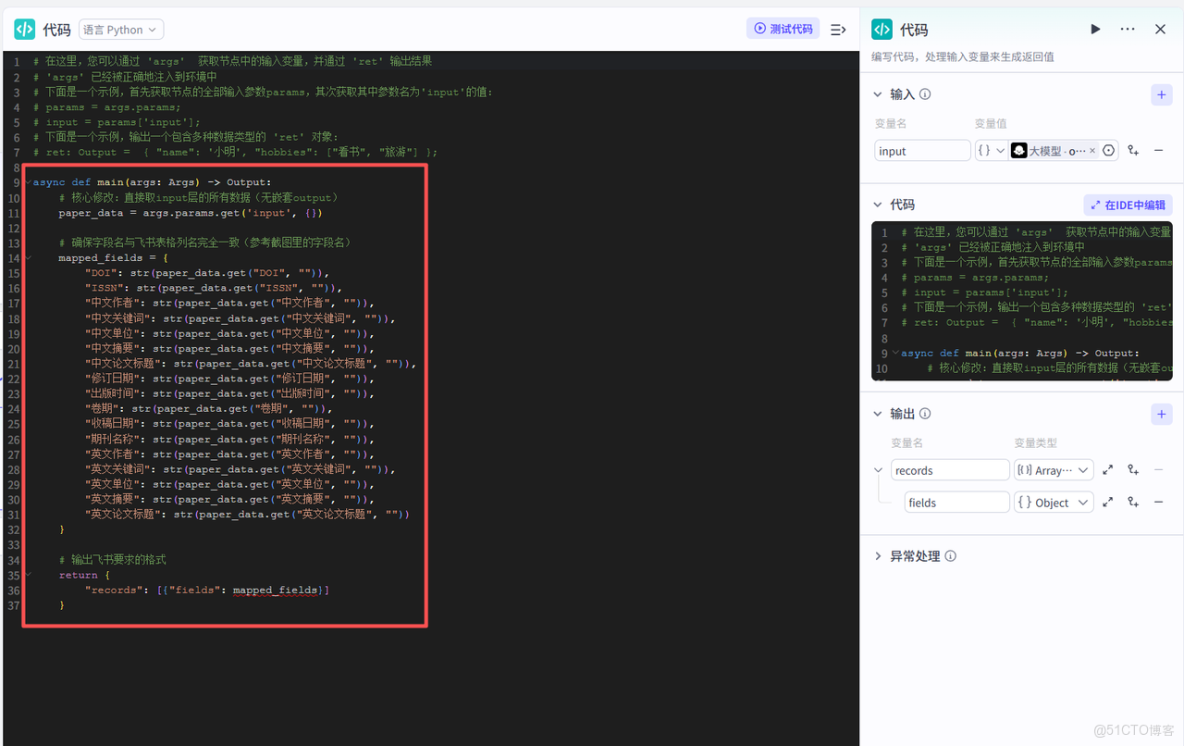Remove the input variable with minus icon
The height and width of the screenshot is (746, 1184).
pyautogui.click(x=1160, y=150)
